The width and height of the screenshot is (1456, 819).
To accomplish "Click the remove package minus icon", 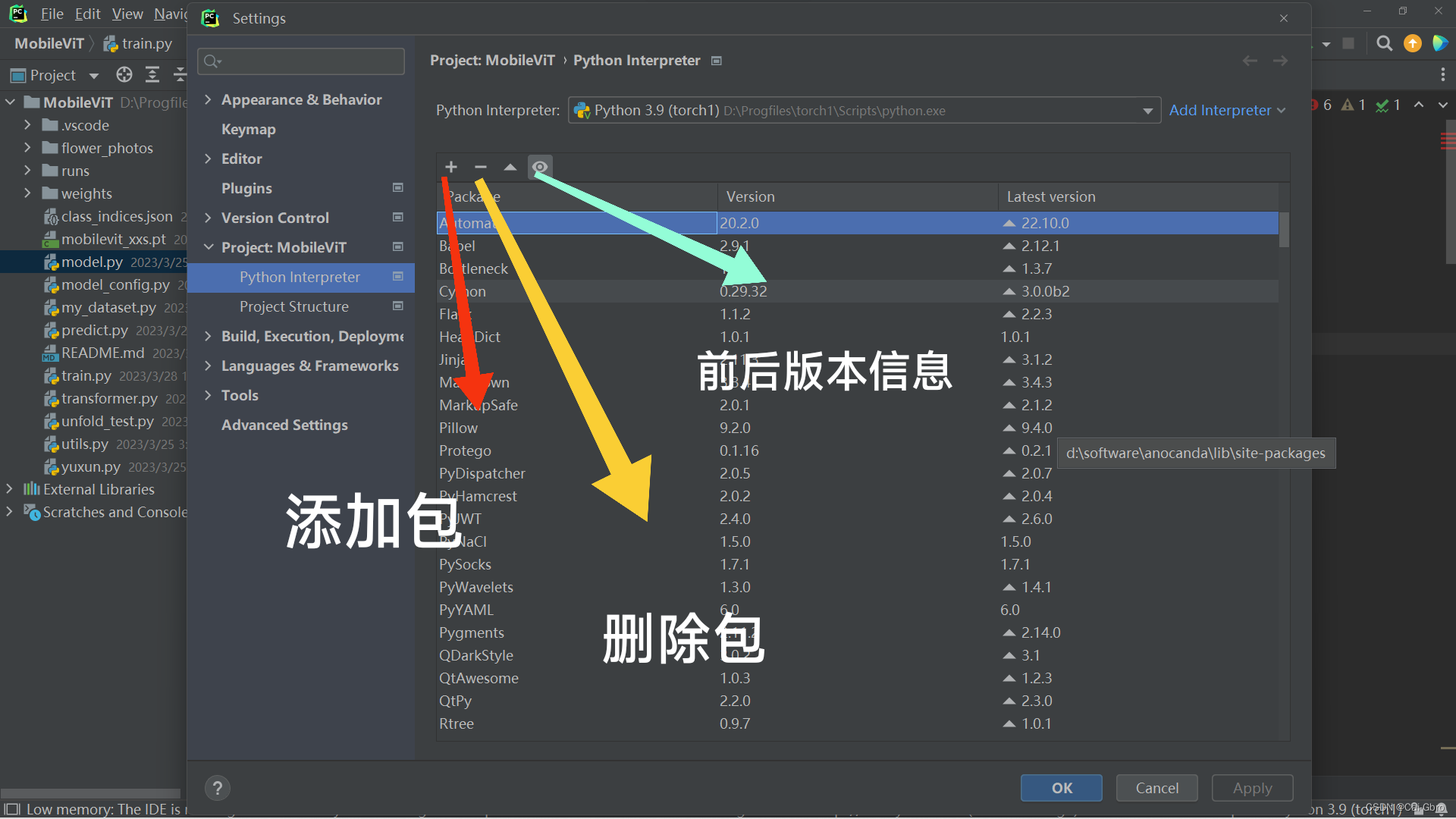I will coord(481,167).
